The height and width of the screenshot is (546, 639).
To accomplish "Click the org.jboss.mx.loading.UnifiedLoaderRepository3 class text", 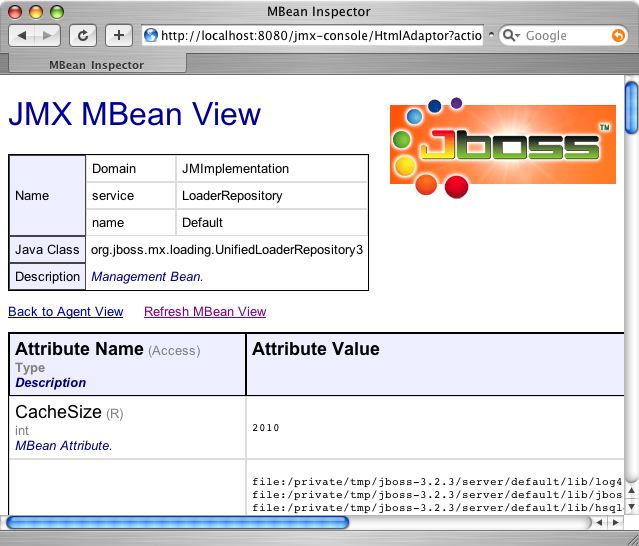I will [227, 249].
